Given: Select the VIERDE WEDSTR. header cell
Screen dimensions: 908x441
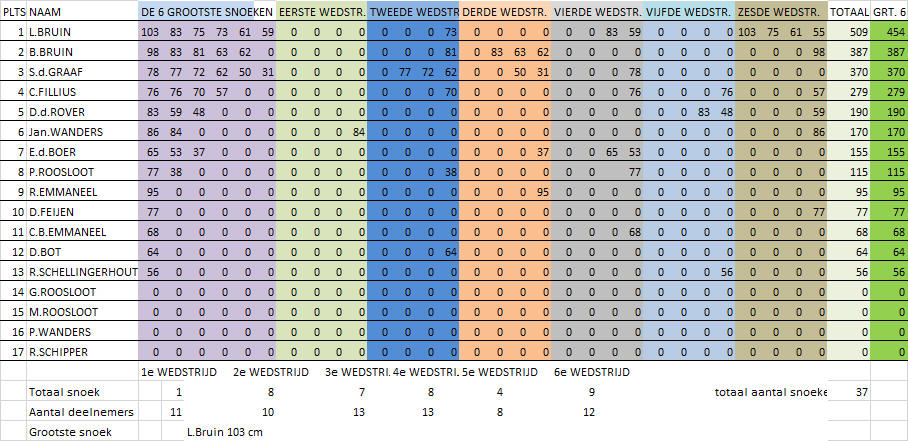Looking at the screenshot, I should point(597,12).
